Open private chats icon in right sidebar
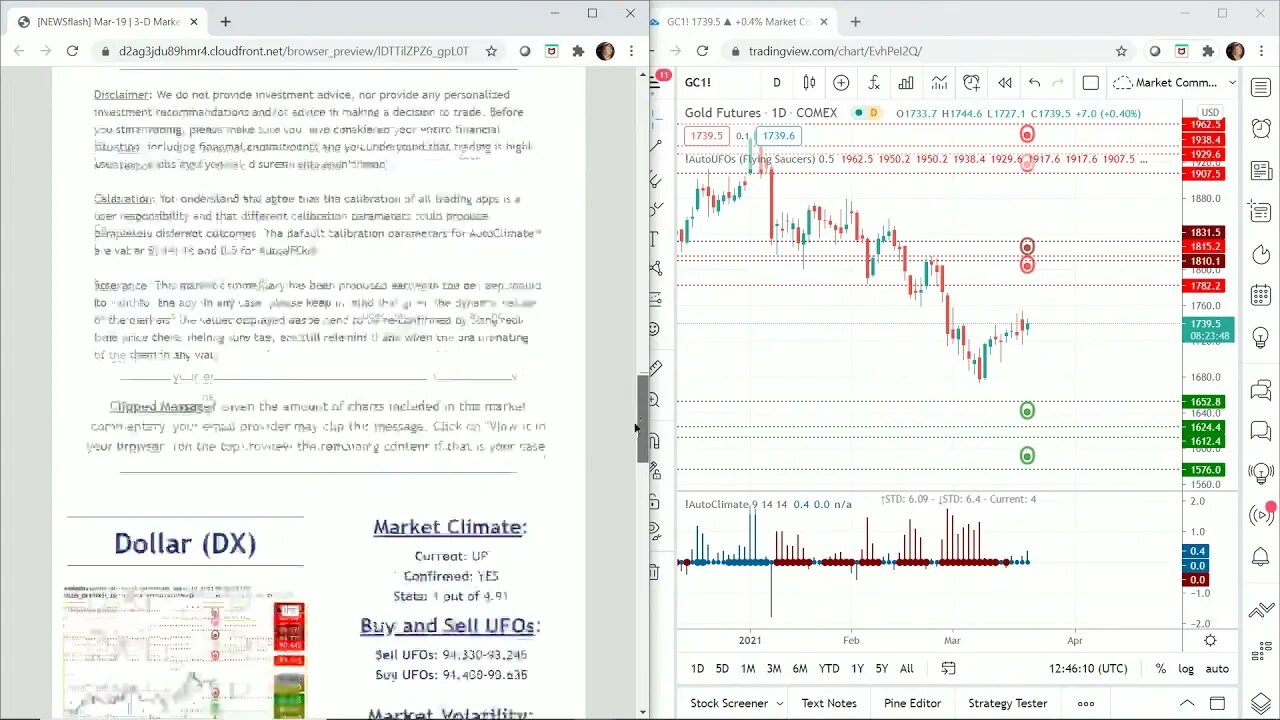Image resolution: width=1280 pixels, height=720 pixels. (1260, 431)
